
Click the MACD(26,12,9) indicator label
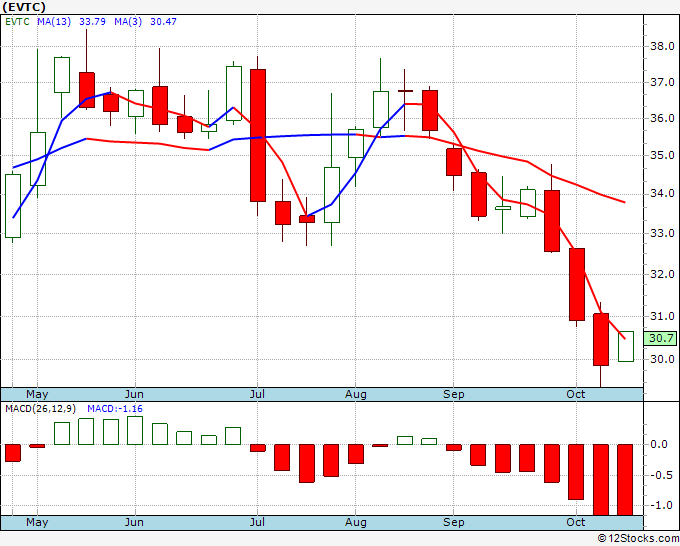pos(40,409)
